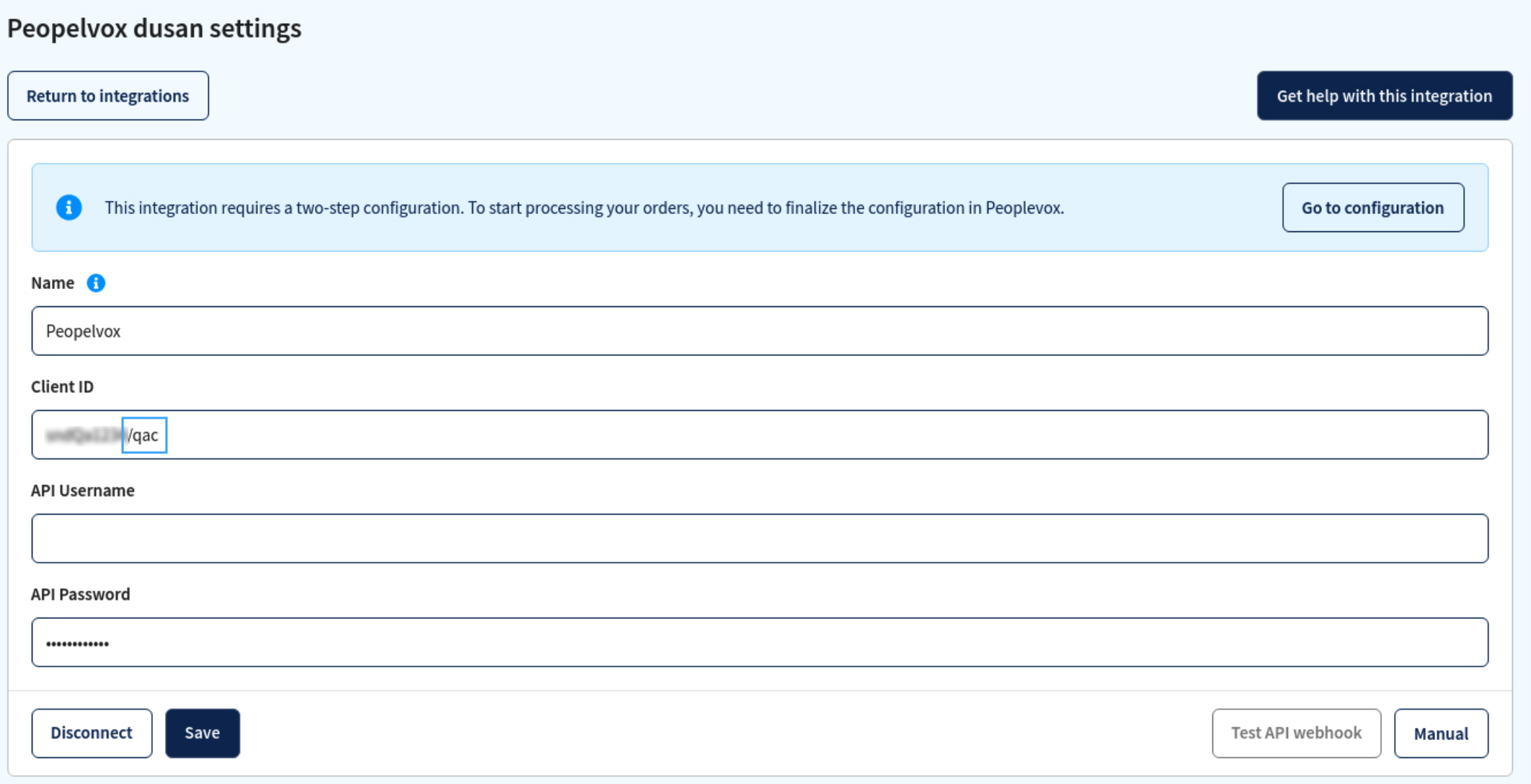
Task: Click into the Client ID field
Action: (x=760, y=435)
